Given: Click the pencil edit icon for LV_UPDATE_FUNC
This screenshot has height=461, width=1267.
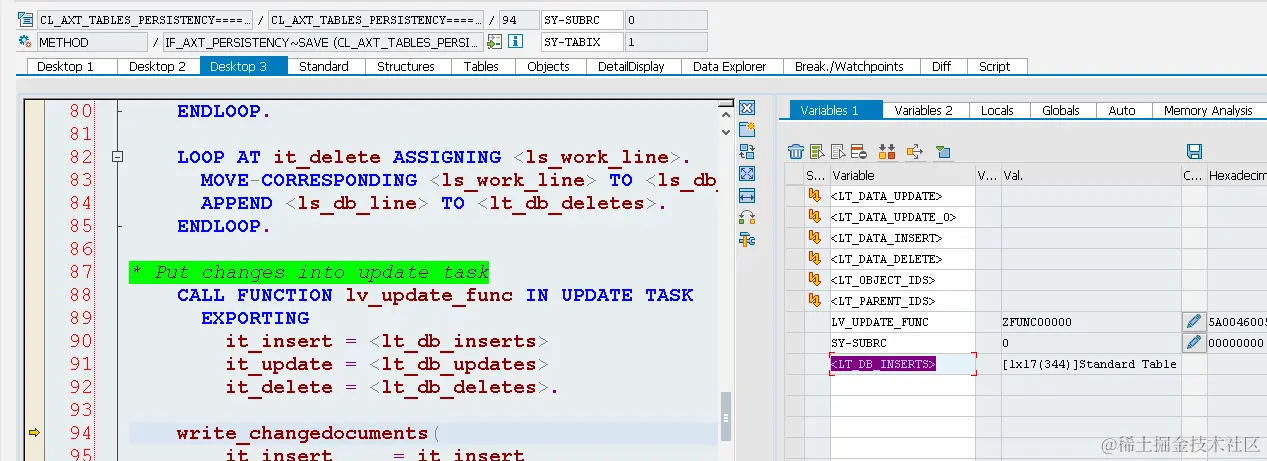Looking at the screenshot, I should (1193, 322).
